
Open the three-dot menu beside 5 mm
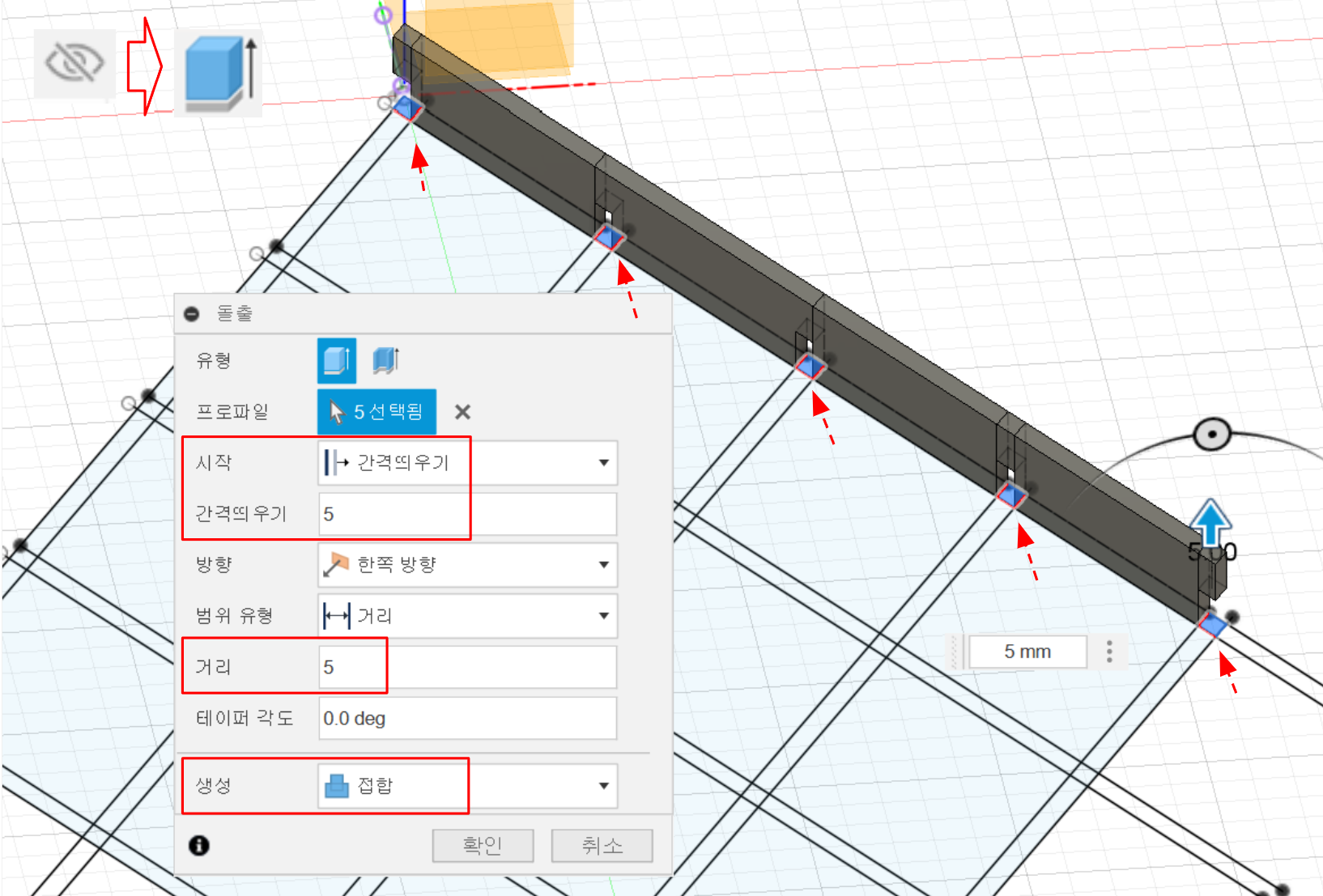point(1109,652)
